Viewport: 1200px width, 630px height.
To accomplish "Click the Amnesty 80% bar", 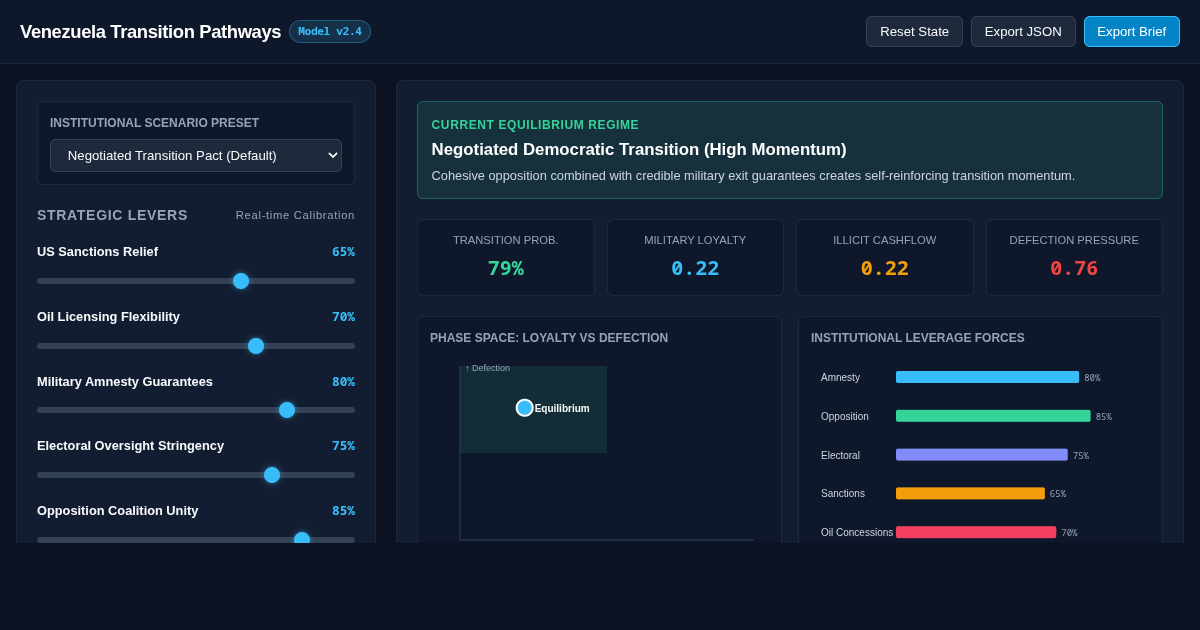I will click(988, 377).
